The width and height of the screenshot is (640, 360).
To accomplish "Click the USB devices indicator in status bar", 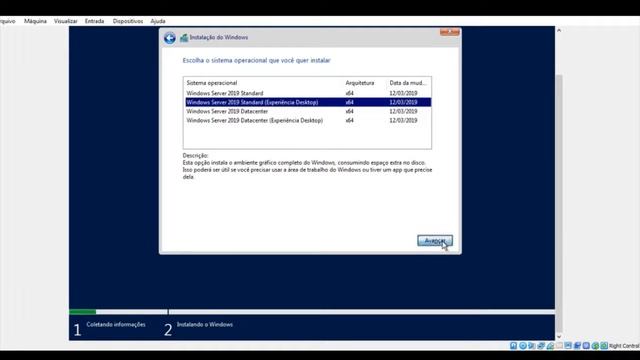I will (550, 346).
